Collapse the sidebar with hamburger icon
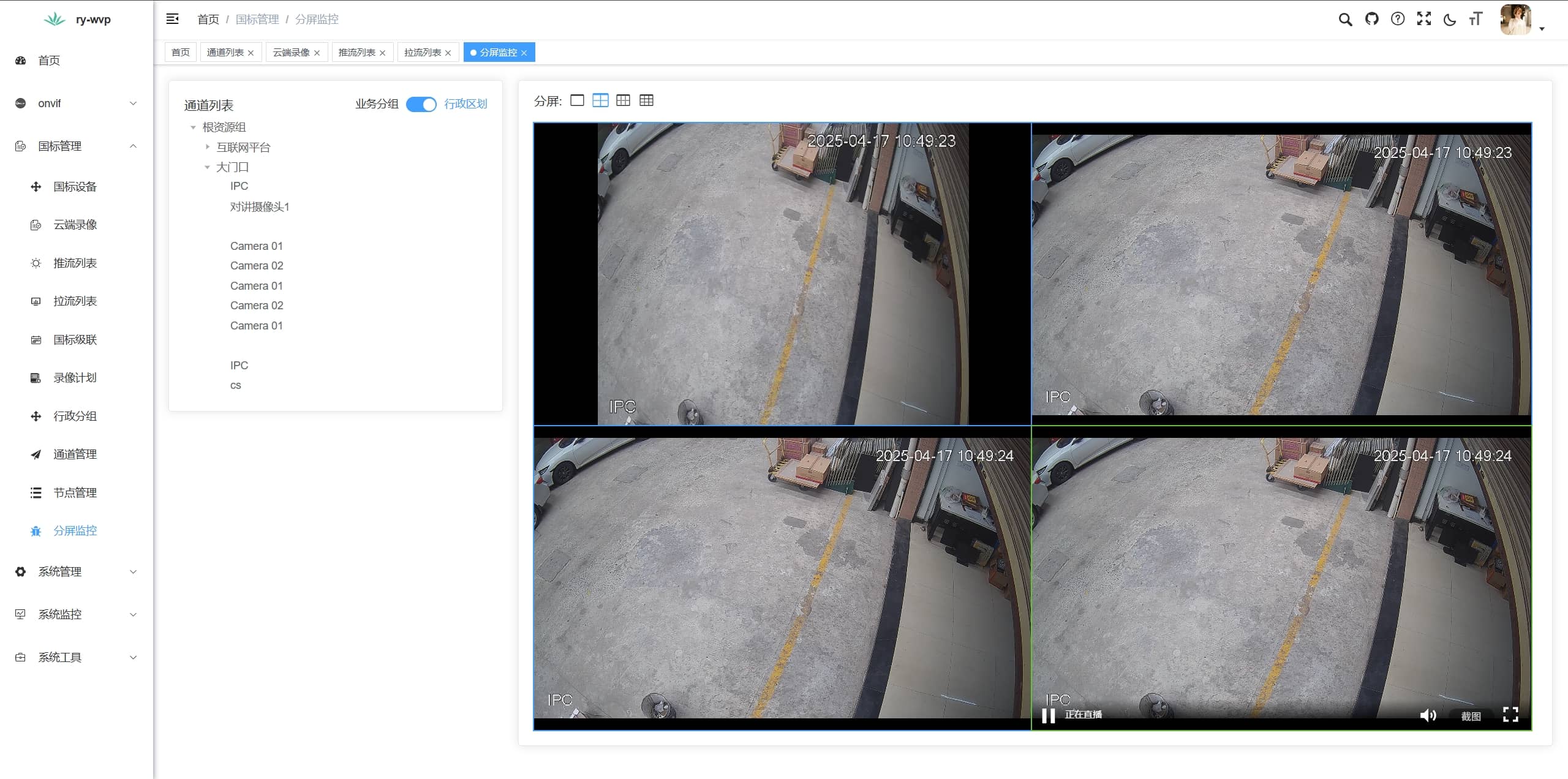 pyautogui.click(x=173, y=19)
